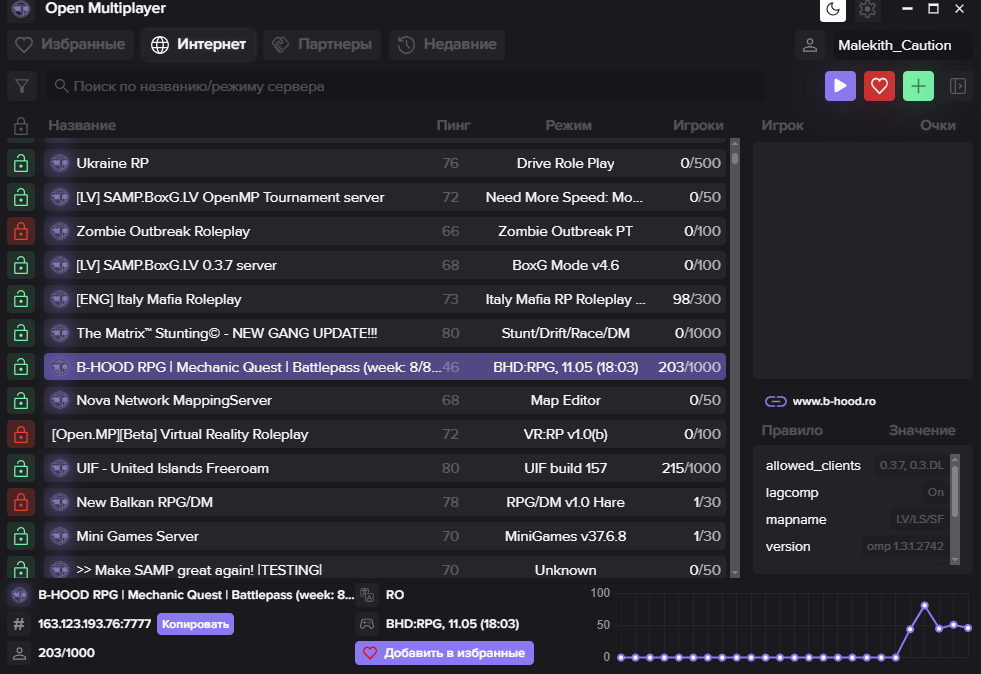The width and height of the screenshot is (981, 674).
Task: Select UIF - United Islands Freeroam server
Action: 385,468
